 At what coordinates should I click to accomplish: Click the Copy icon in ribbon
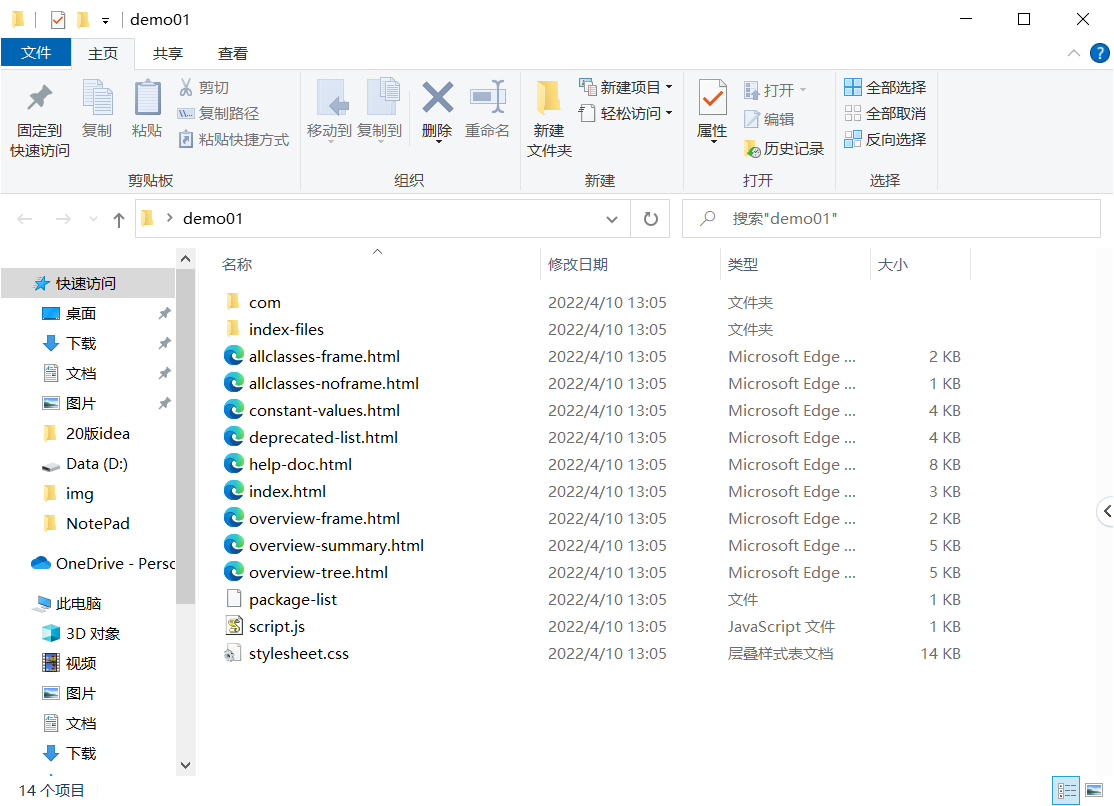coord(97,98)
